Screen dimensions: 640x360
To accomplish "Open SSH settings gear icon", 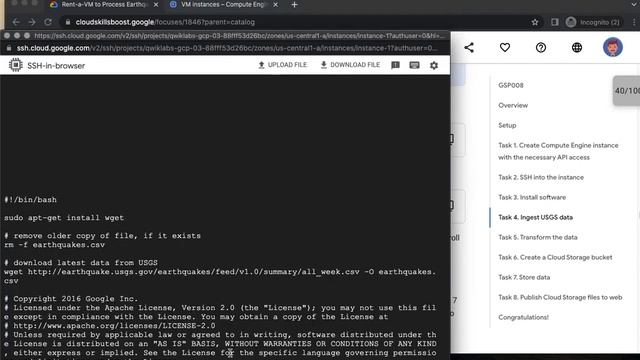I will tap(434, 65).
